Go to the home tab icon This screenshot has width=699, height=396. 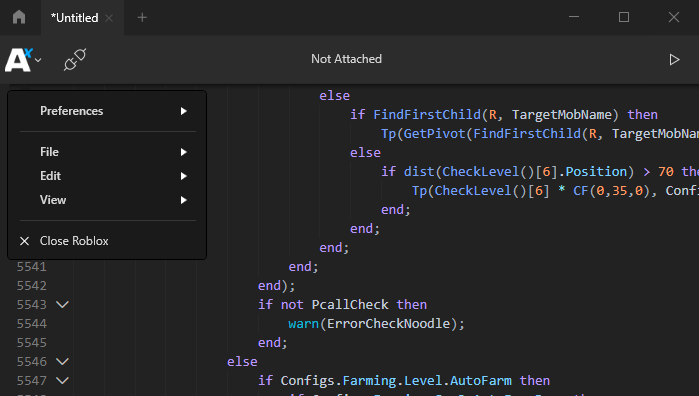tap(19, 17)
